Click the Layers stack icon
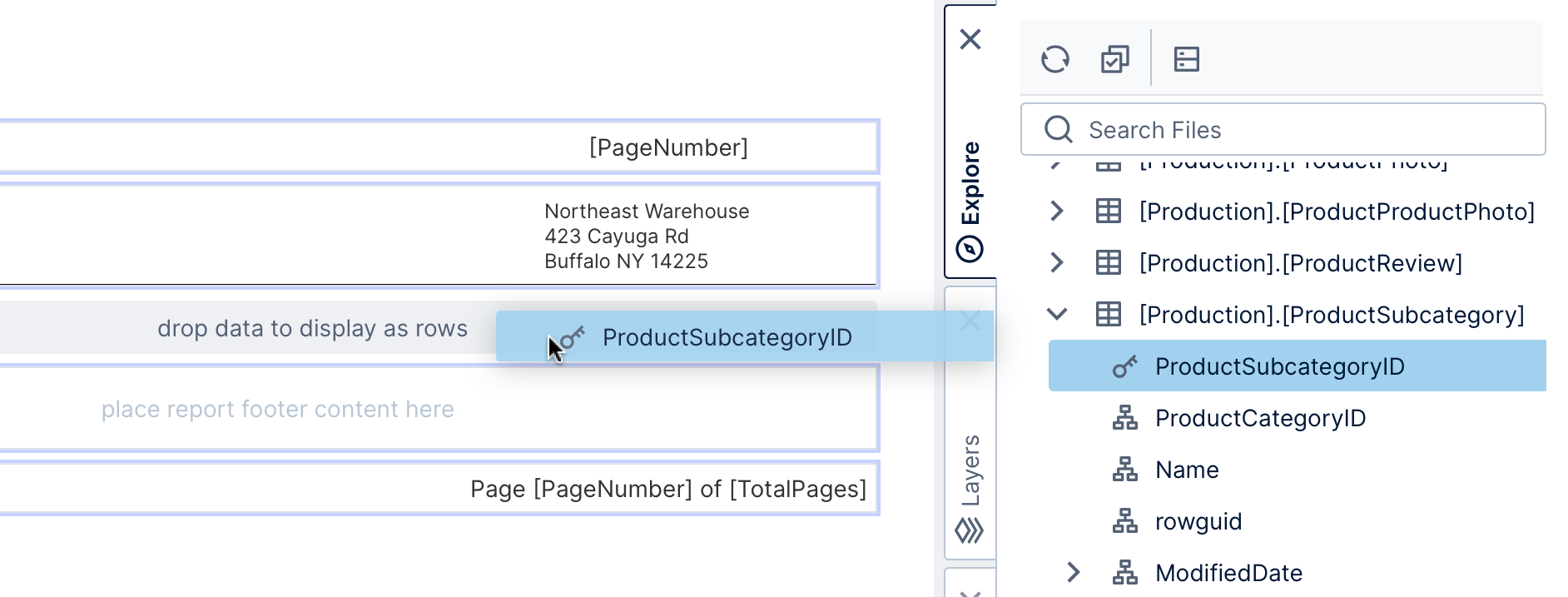The image size is (1568, 597). [970, 530]
